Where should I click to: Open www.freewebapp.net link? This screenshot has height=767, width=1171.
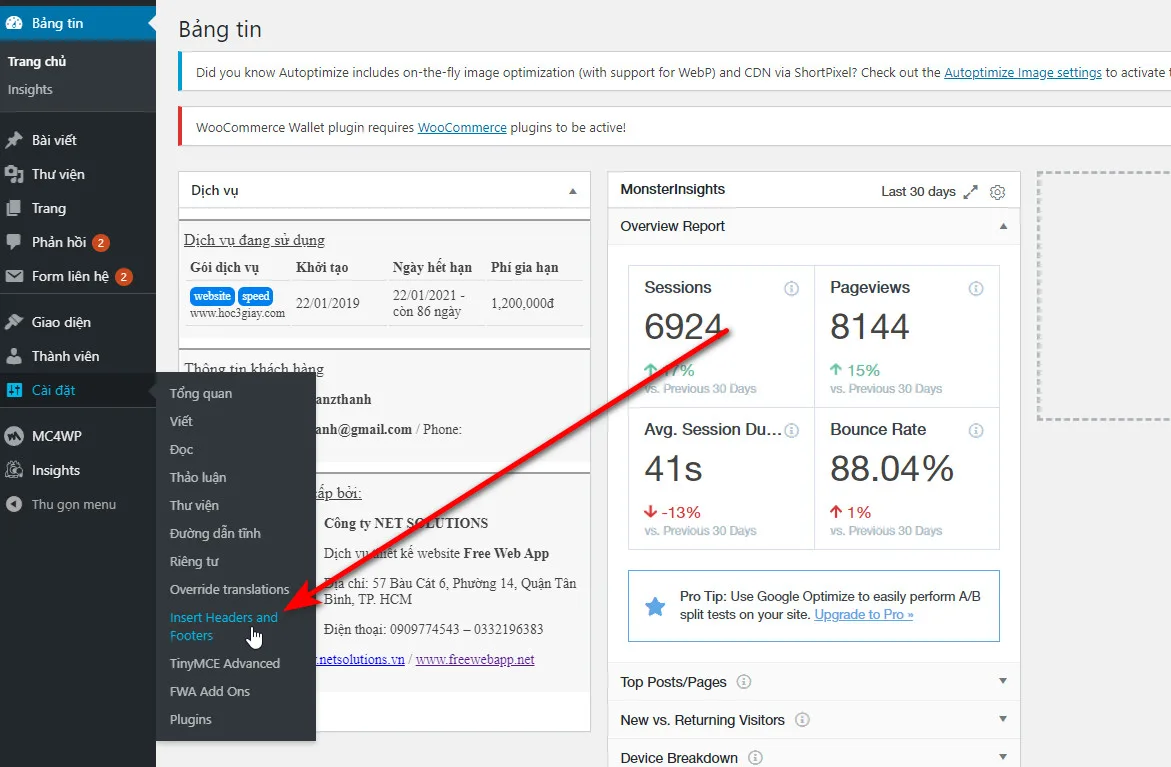tap(475, 659)
